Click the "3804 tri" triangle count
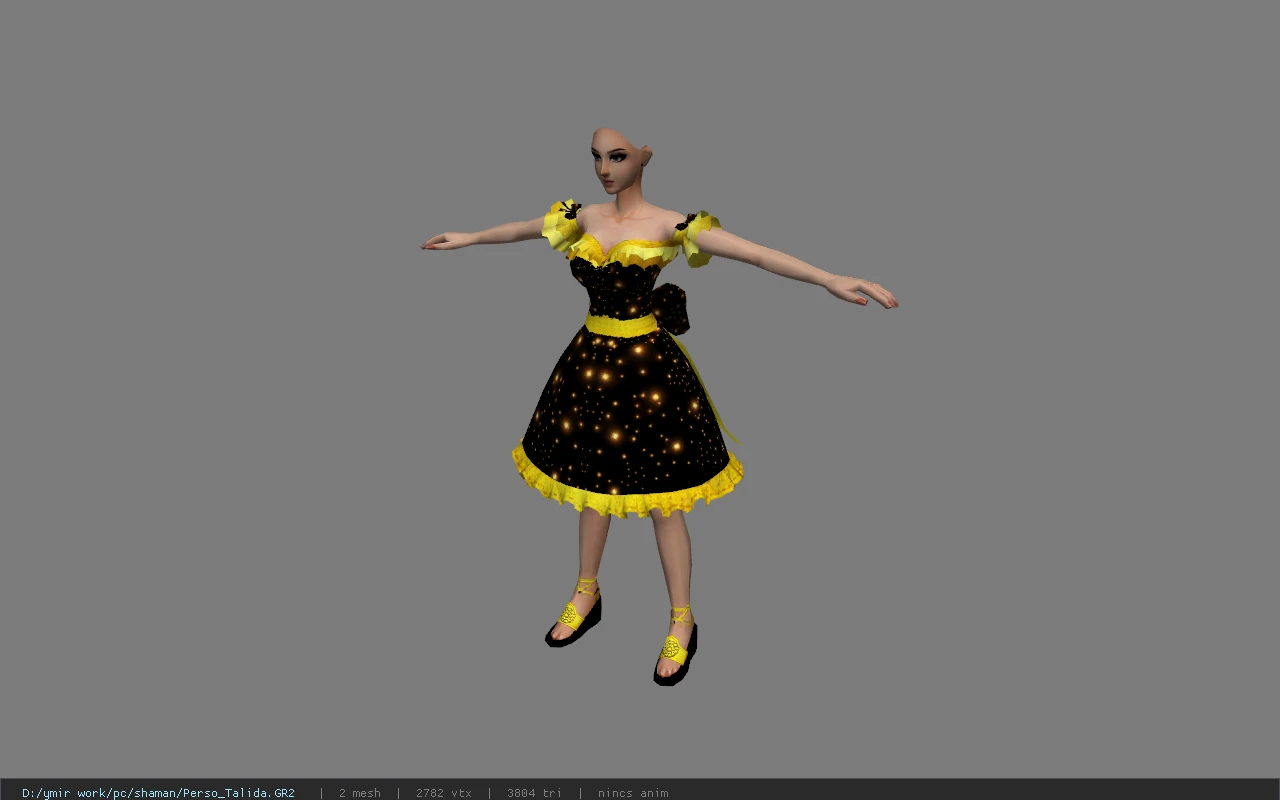The width and height of the screenshot is (1280, 800). 534,793
